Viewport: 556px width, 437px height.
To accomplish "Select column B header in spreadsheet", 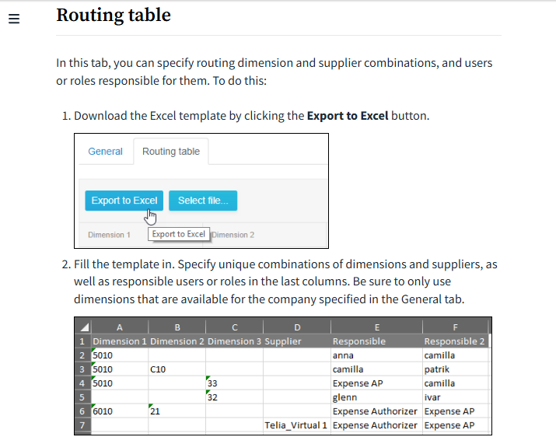I will 177,327.
